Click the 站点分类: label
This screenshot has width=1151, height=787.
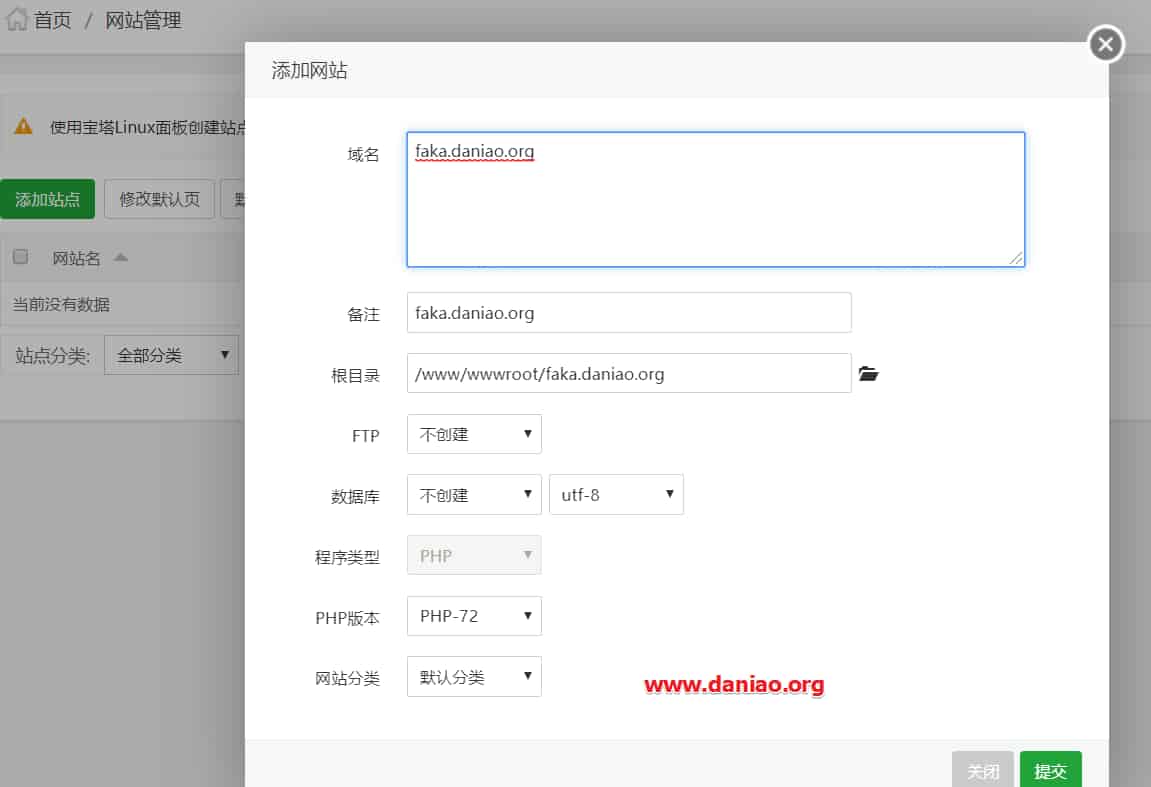pyautogui.click(x=53, y=356)
